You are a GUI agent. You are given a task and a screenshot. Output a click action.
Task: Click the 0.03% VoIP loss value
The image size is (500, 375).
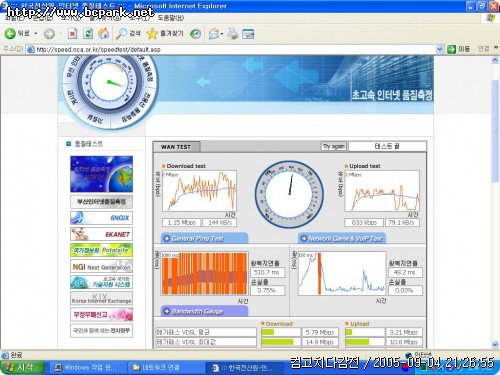(405, 290)
